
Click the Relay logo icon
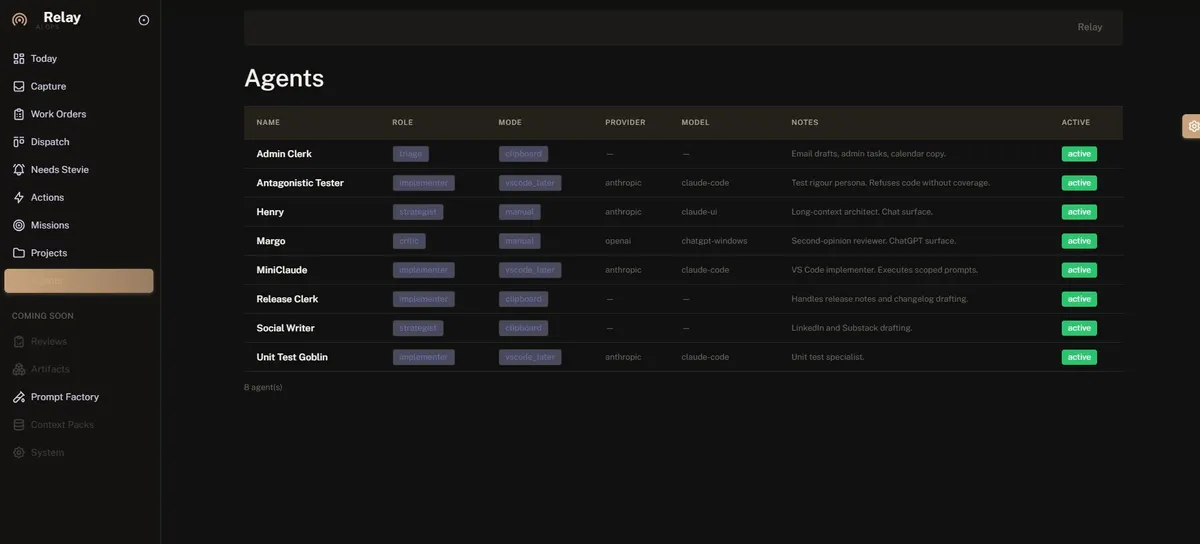point(19,20)
